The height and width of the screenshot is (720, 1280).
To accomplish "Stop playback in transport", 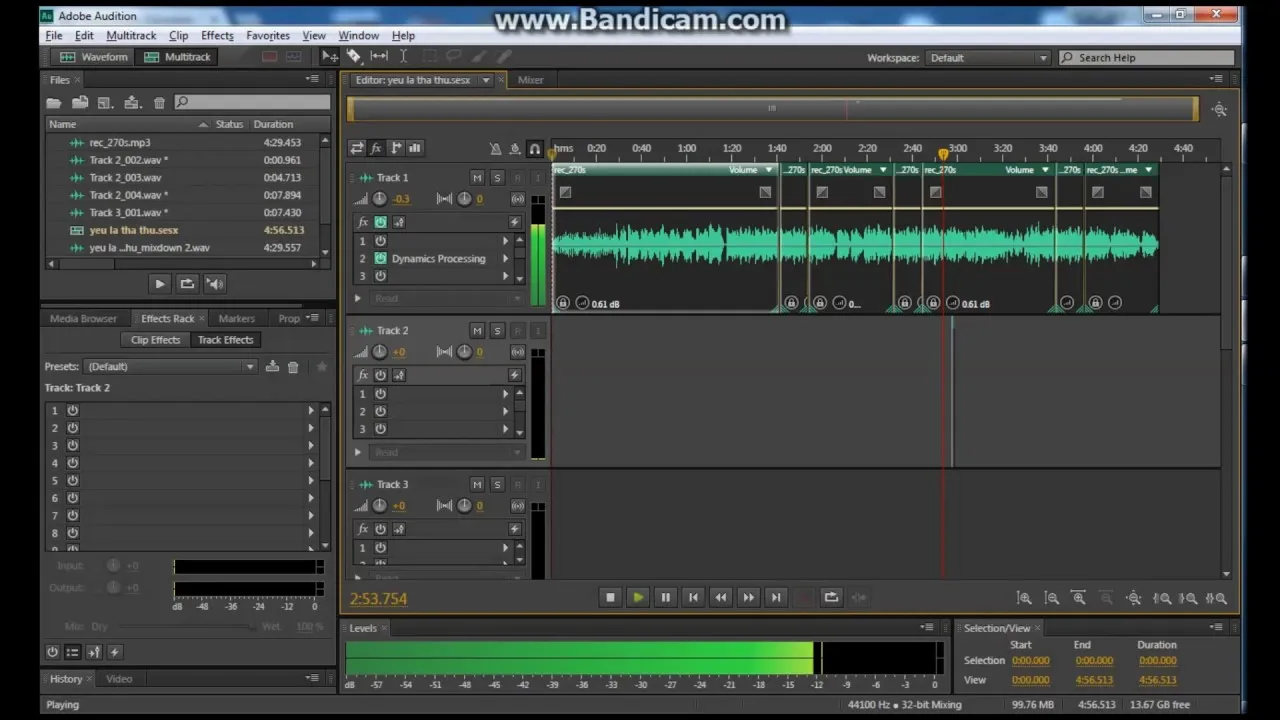I will (x=610, y=598).
